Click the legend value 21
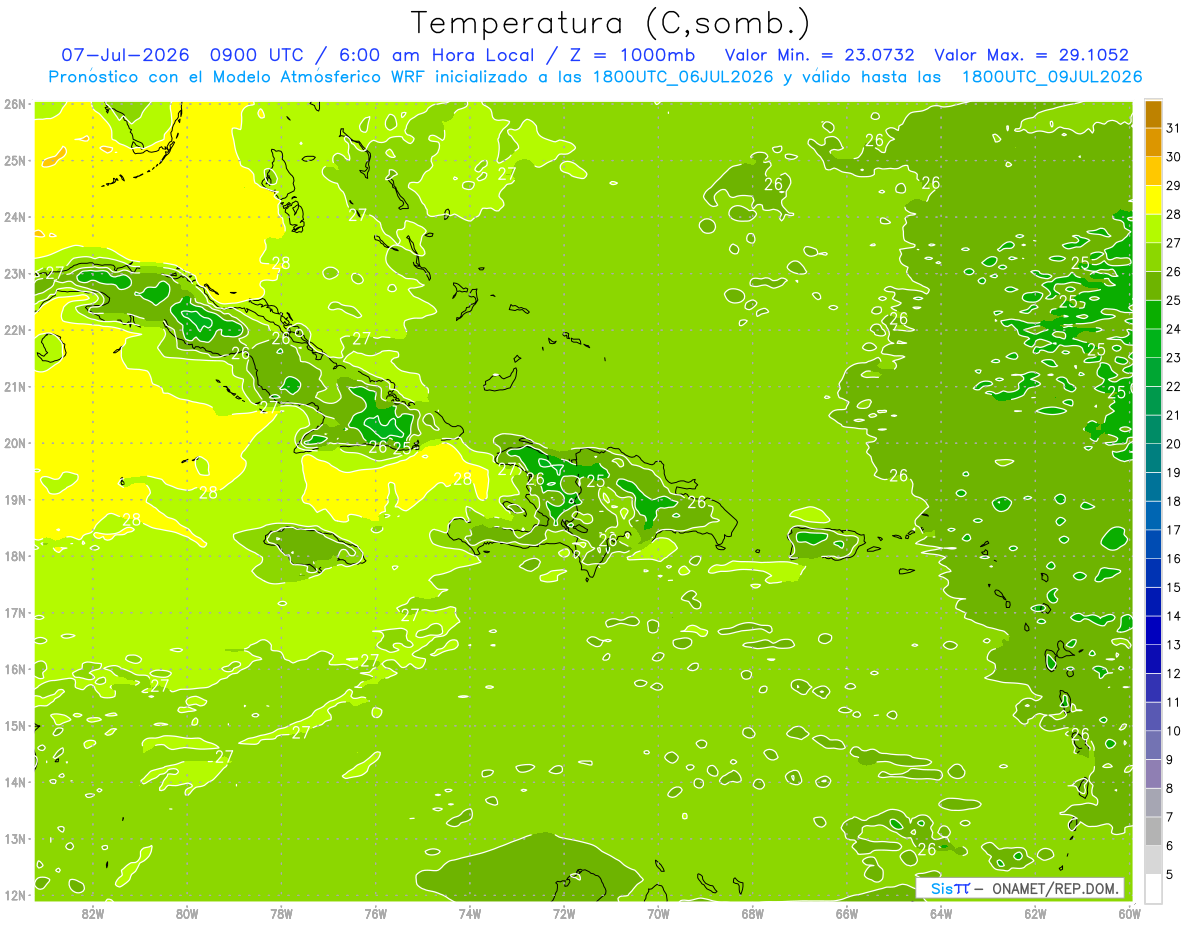The width and height of the screenshot is (1200, 927). [1174, 415]
